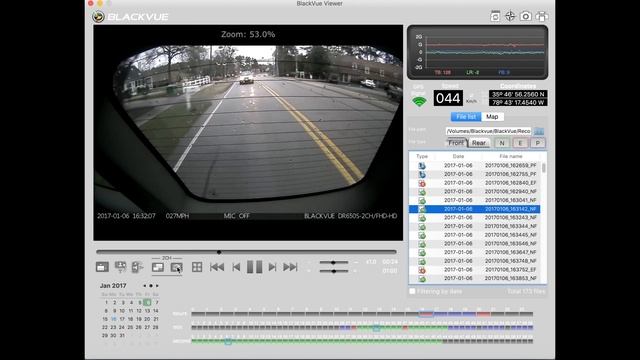Select highlighted file 20170106_163142_NF
The width and height of the screenshot is (640, 360).
[x=475, y=209]
